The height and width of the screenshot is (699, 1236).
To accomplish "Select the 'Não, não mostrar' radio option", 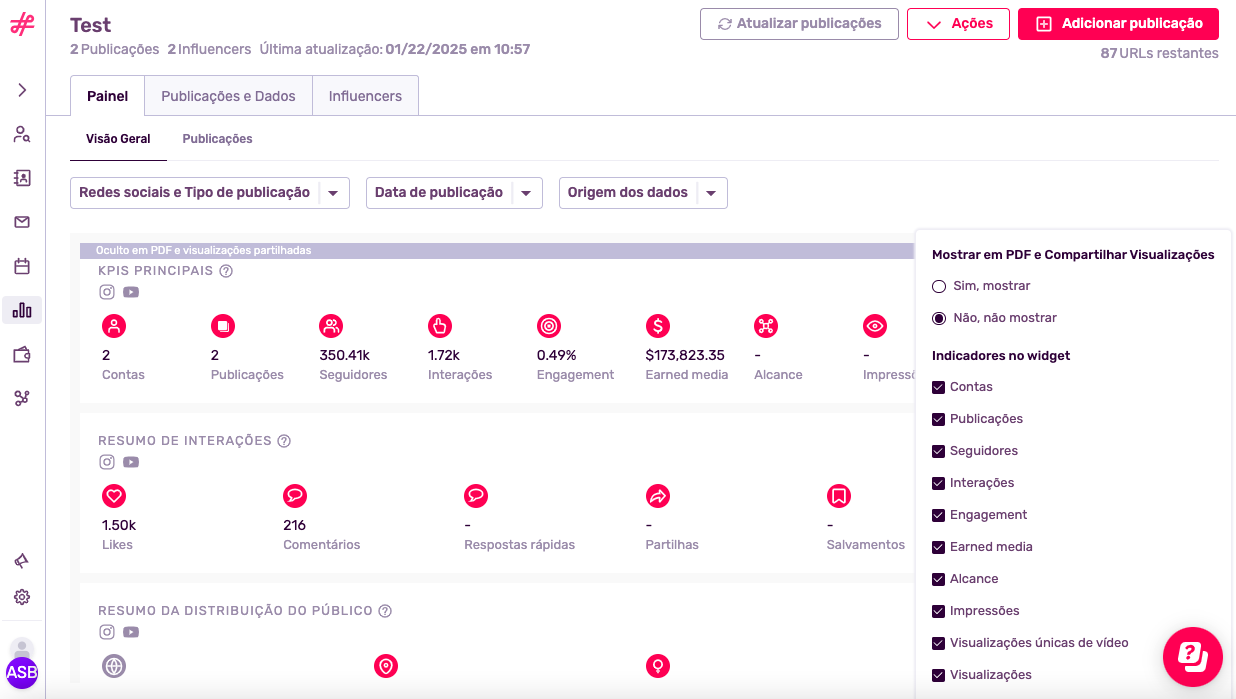I will [x=939, y=318].
